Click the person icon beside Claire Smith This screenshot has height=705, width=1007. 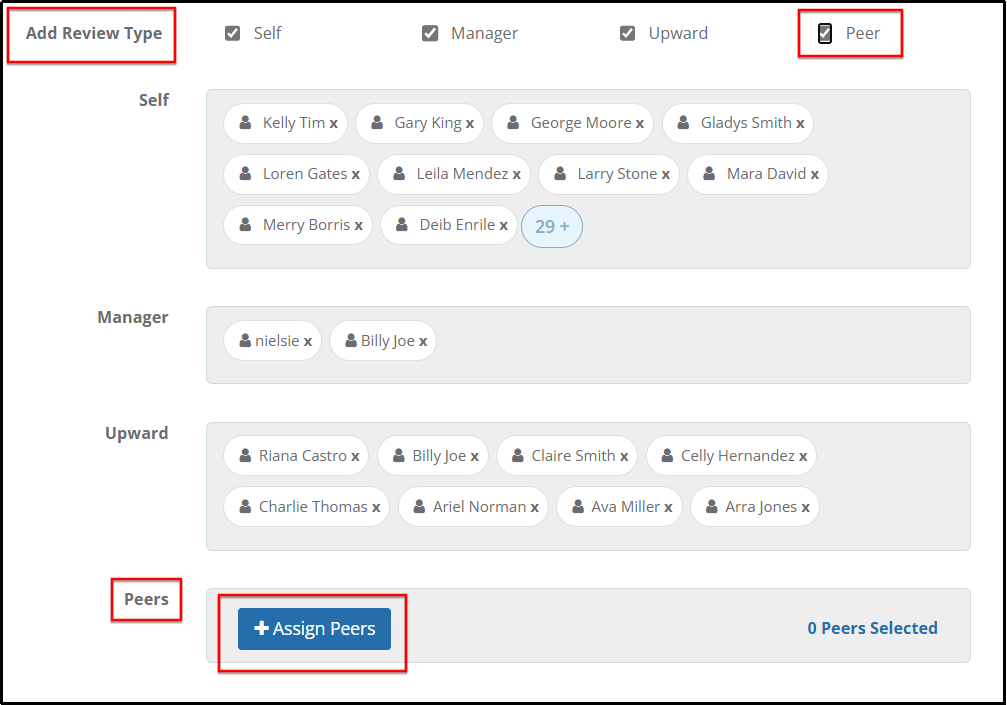pyautogui.click(x=518, y=455)
